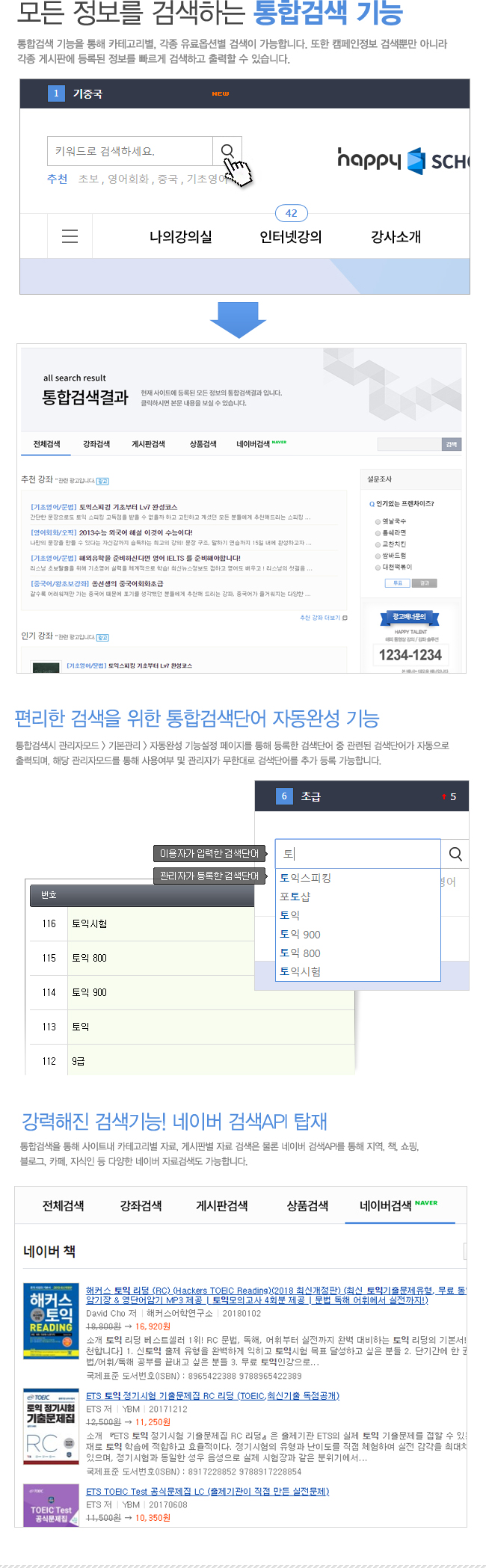Screen dimensions: 486x1568
Task: Click the 검색 button in results header
Action: (452, 444)
